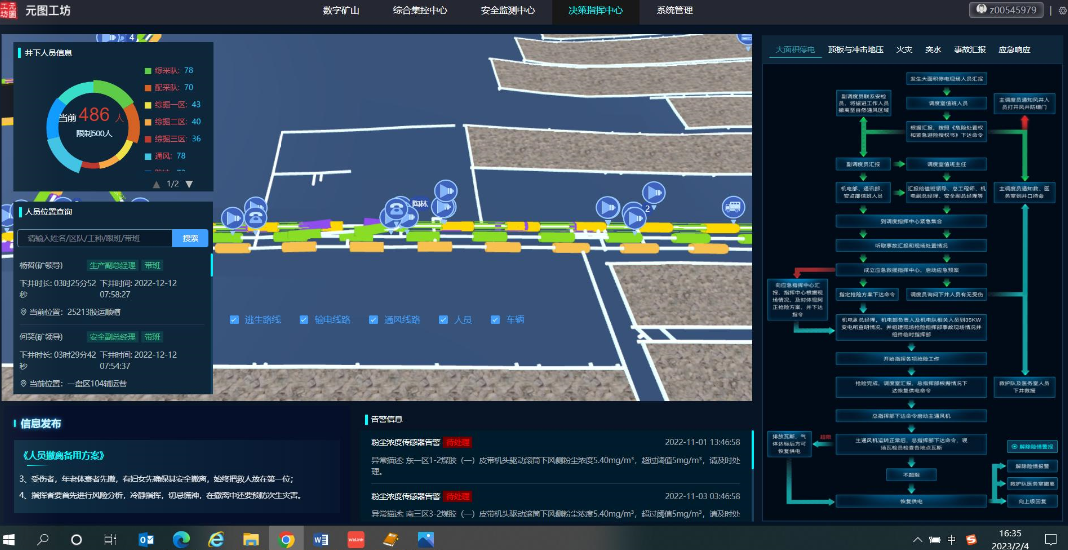Viewport: 1068px width, 550px height.
Task: Open Microsoft Word from the taskbar
Action: pos(321,539)
